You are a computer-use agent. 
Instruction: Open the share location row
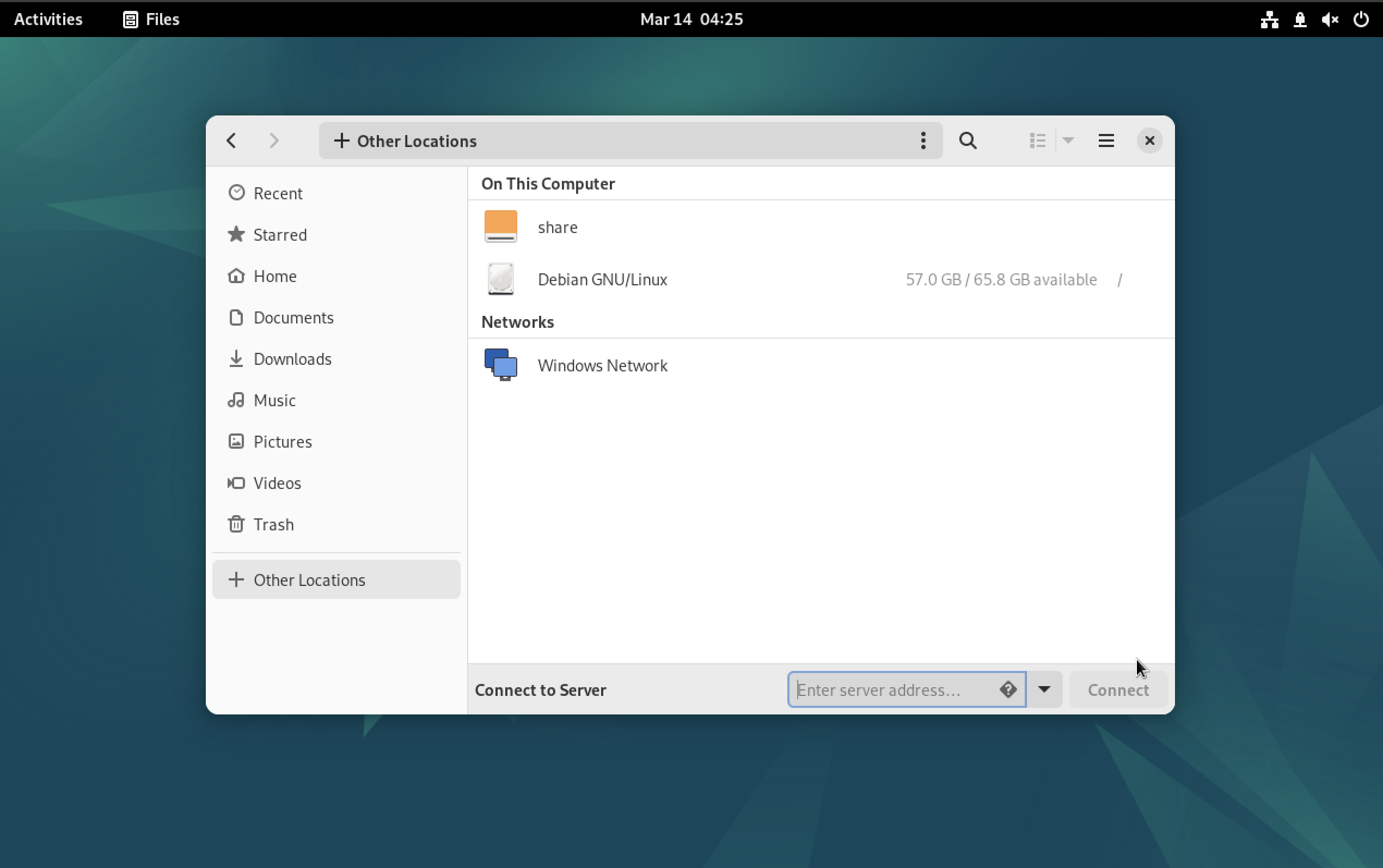click(821, 227)
